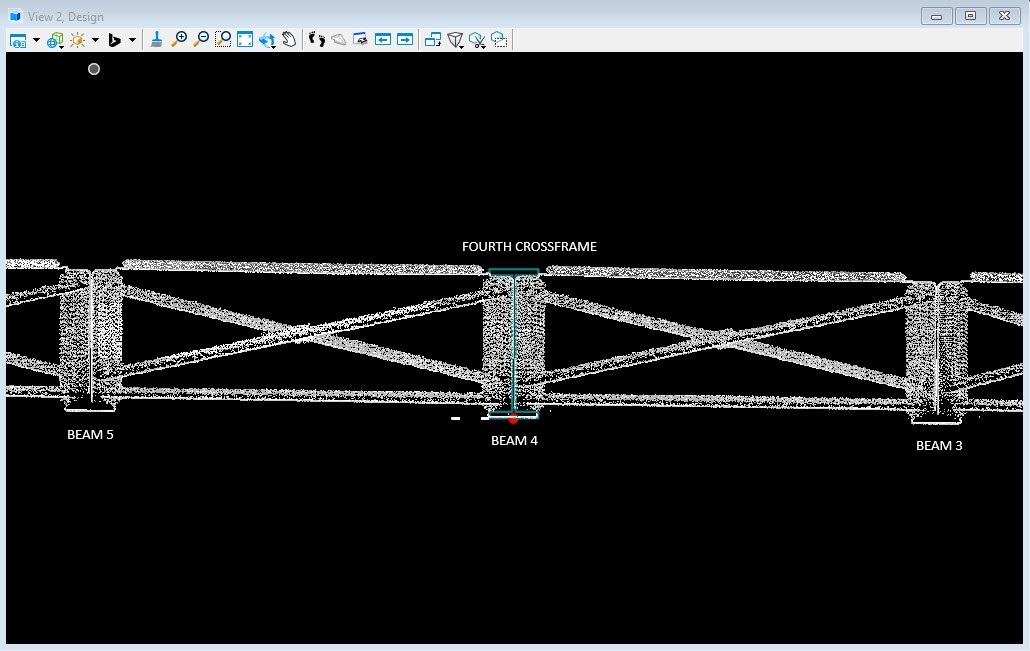Image resolution: width=1030 pixels, height=651 pixels.
Task: Go to View Next
Action: 405,39
